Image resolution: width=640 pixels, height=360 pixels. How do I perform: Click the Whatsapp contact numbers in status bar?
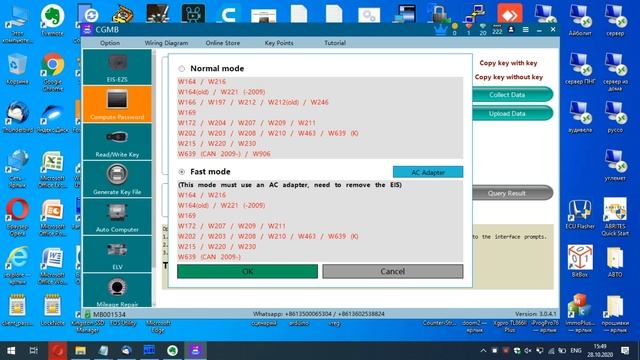[x=318, y=314]
